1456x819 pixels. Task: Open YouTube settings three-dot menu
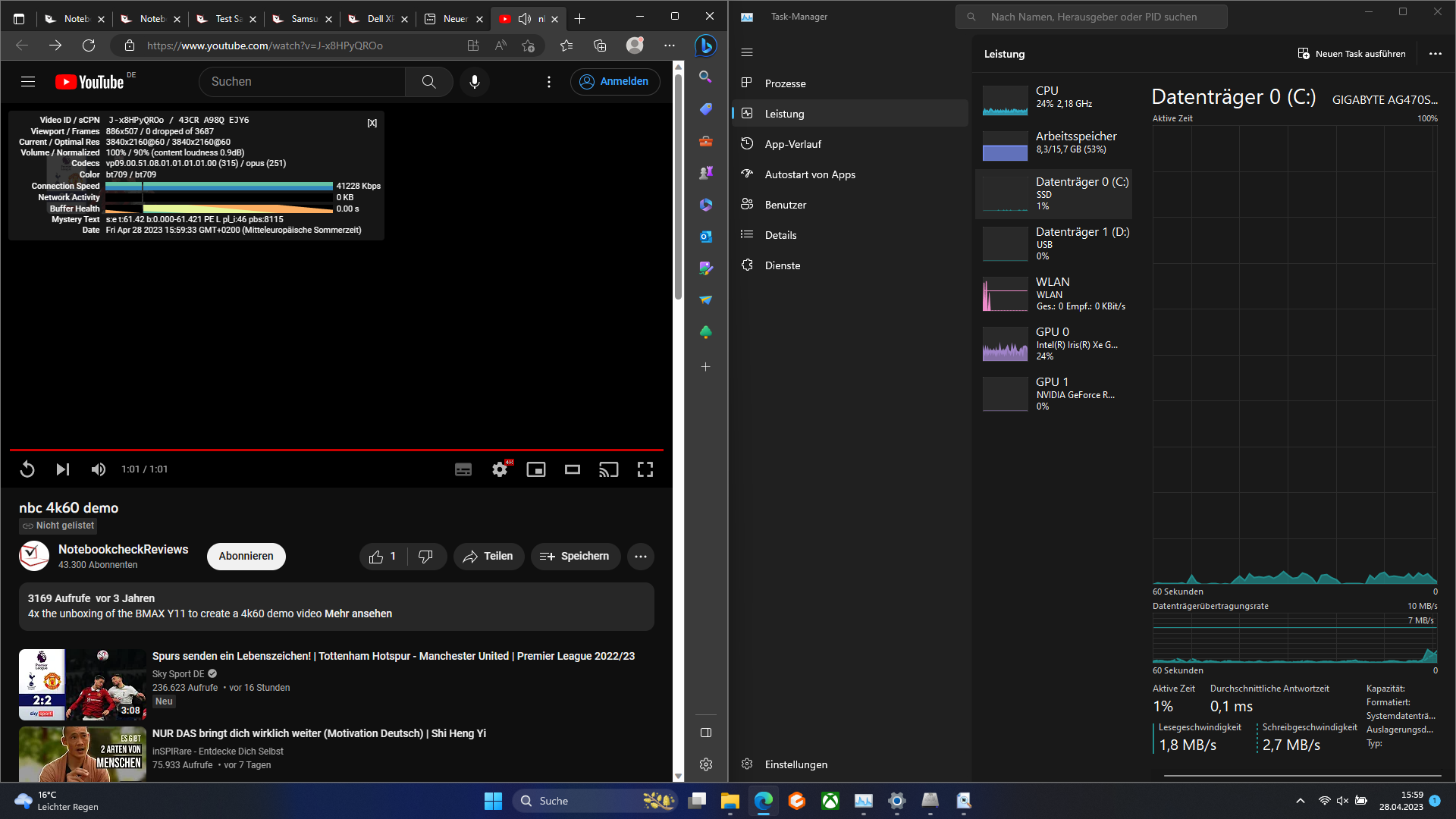point(549,82)
